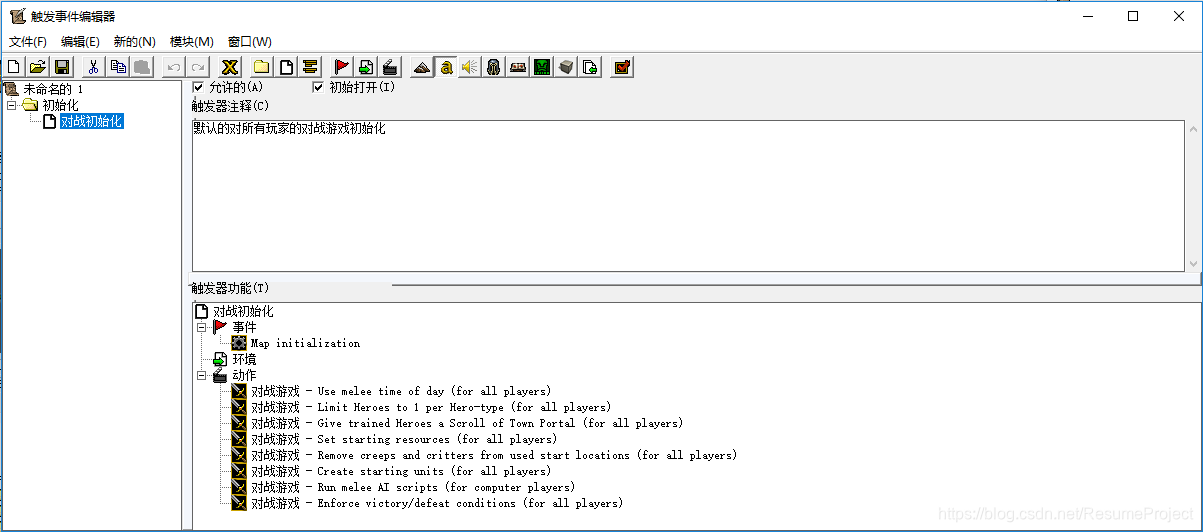Select the Map initialization event
The height and width of the screenshot is (532, 1203).
305,343
